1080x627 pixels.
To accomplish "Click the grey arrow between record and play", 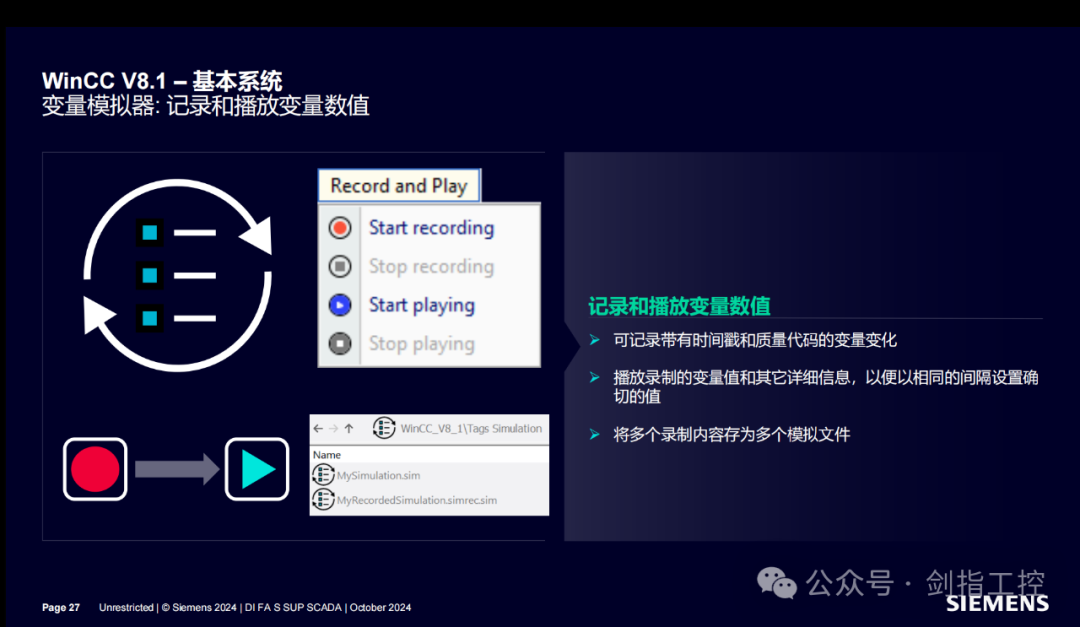I will click(x=175, y=468).
